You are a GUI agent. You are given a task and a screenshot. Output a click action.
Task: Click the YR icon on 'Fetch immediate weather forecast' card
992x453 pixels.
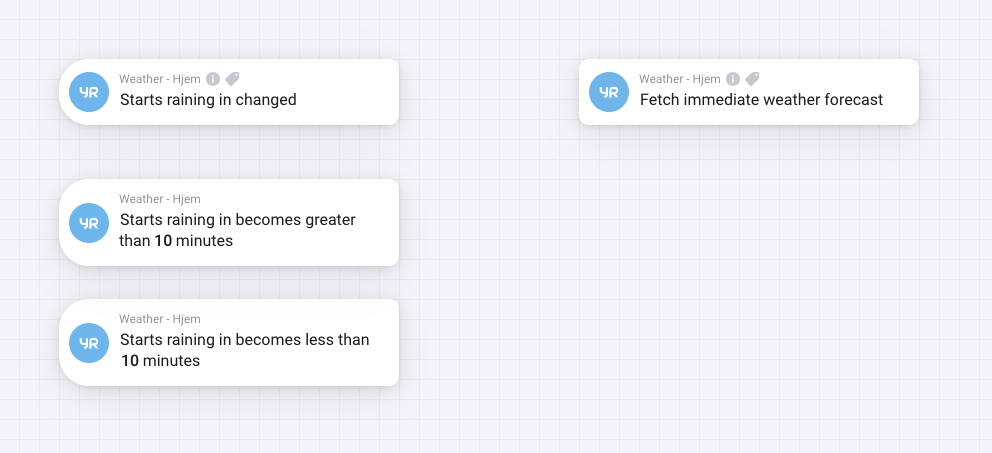coord(609,92)
